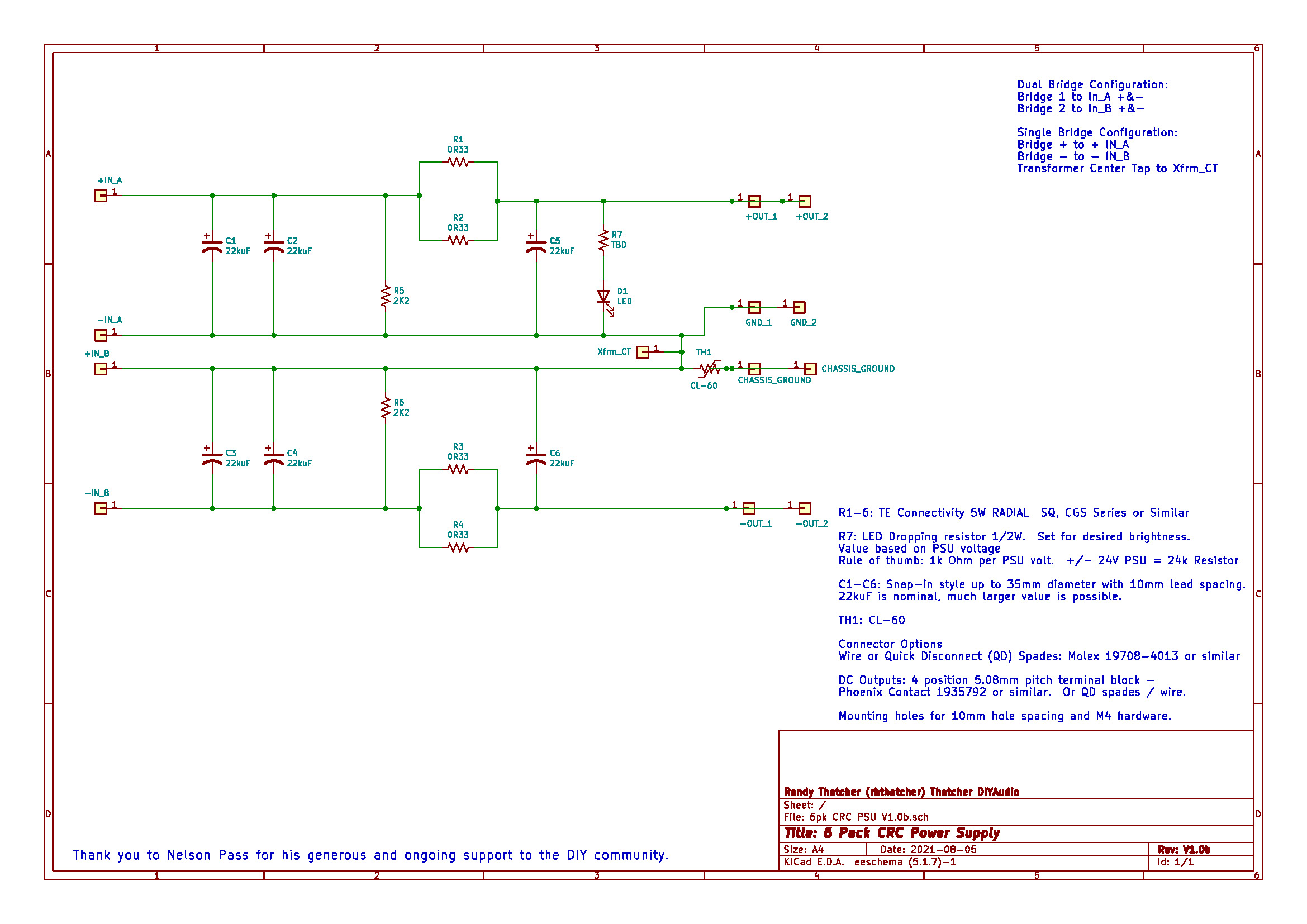The width and height of the screenshot is (1307, 924).
Task: Click the +OUT_2 connector pad
Action: [x=804, y=202]
